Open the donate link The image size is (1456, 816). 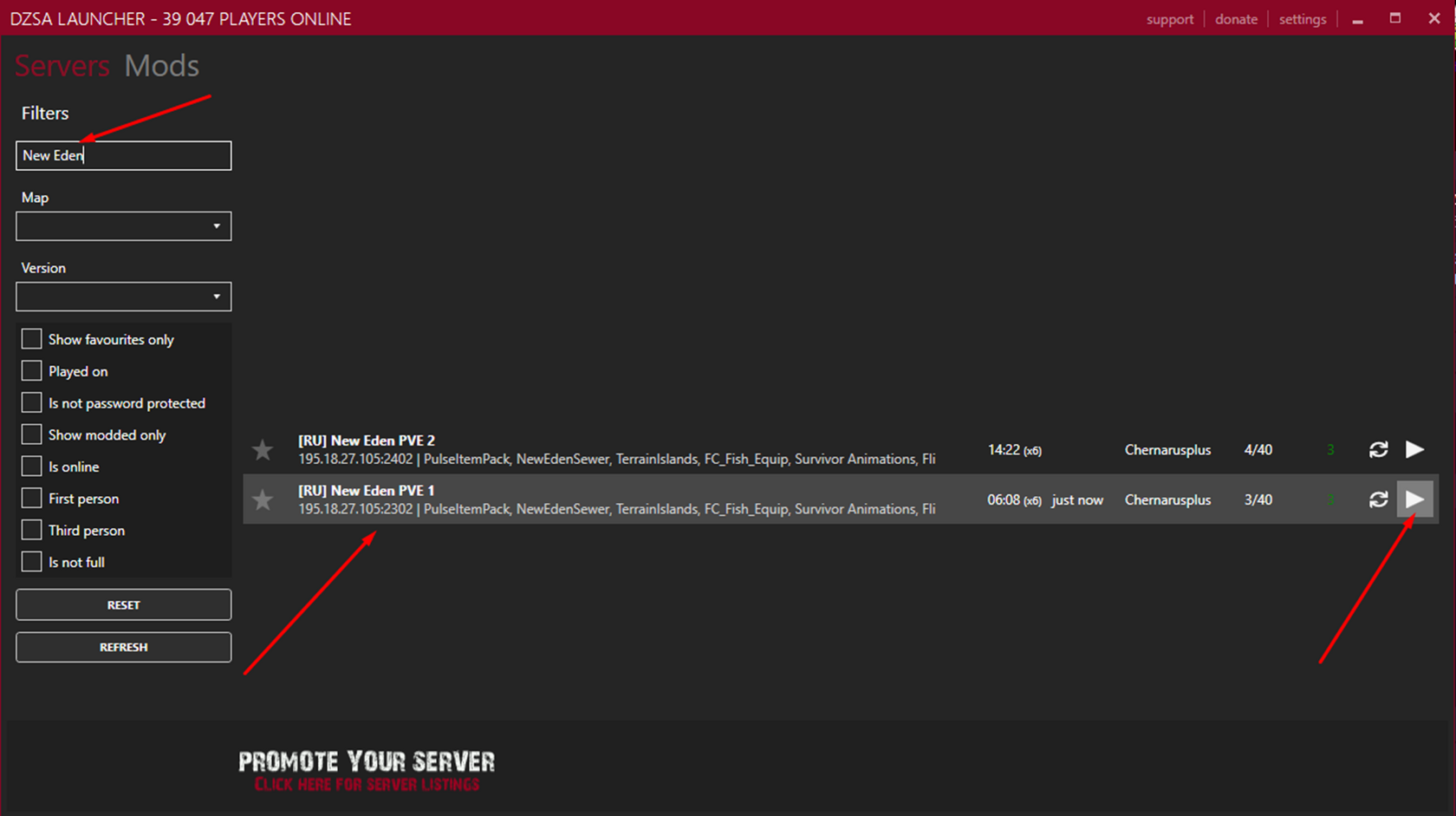click(1236, 19)
